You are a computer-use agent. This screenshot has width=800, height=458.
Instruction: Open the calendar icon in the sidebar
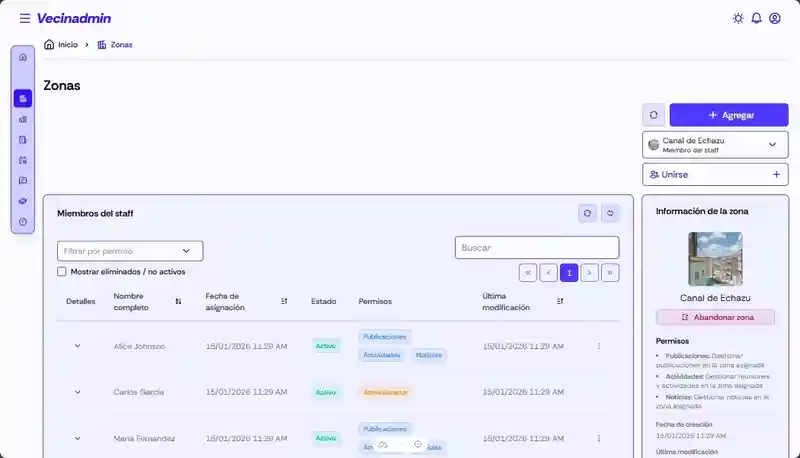pos(23,160)
